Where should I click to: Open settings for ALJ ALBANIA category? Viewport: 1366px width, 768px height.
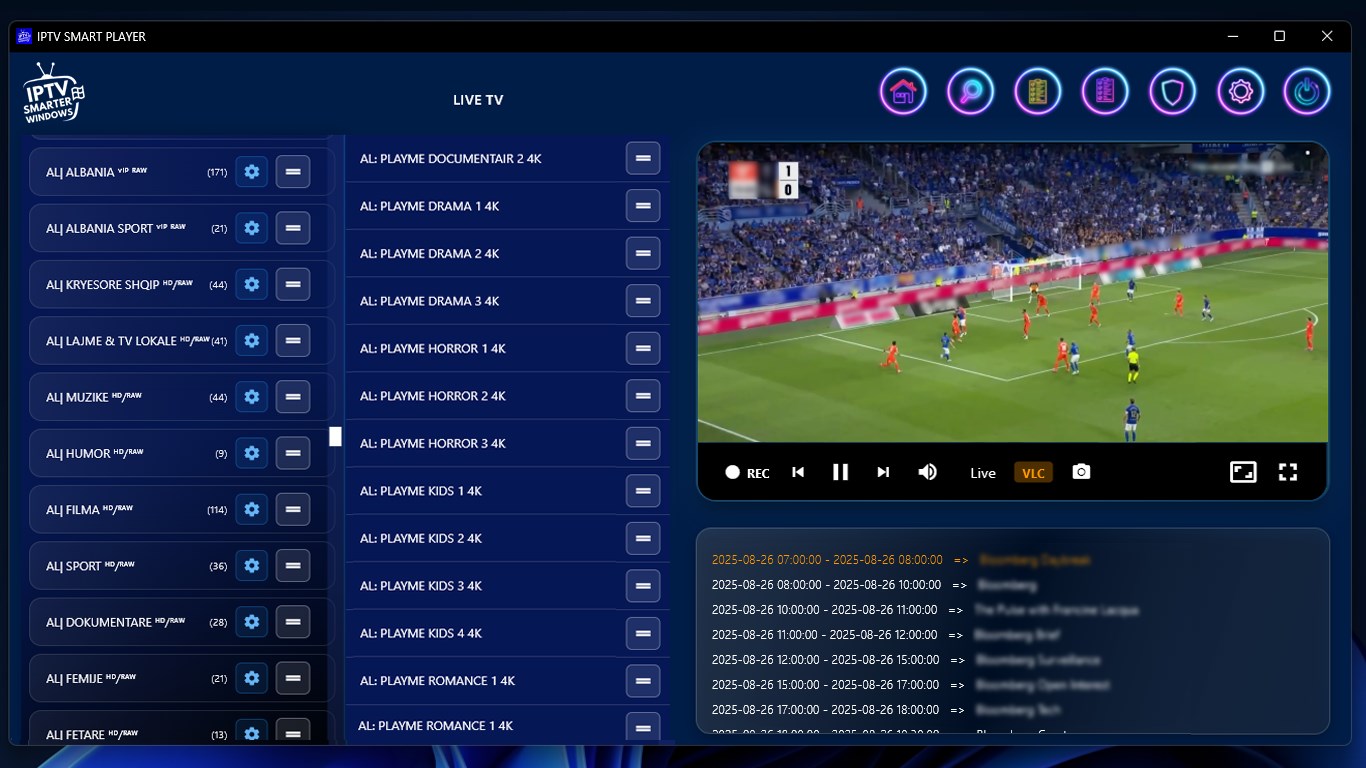(251, 171)
